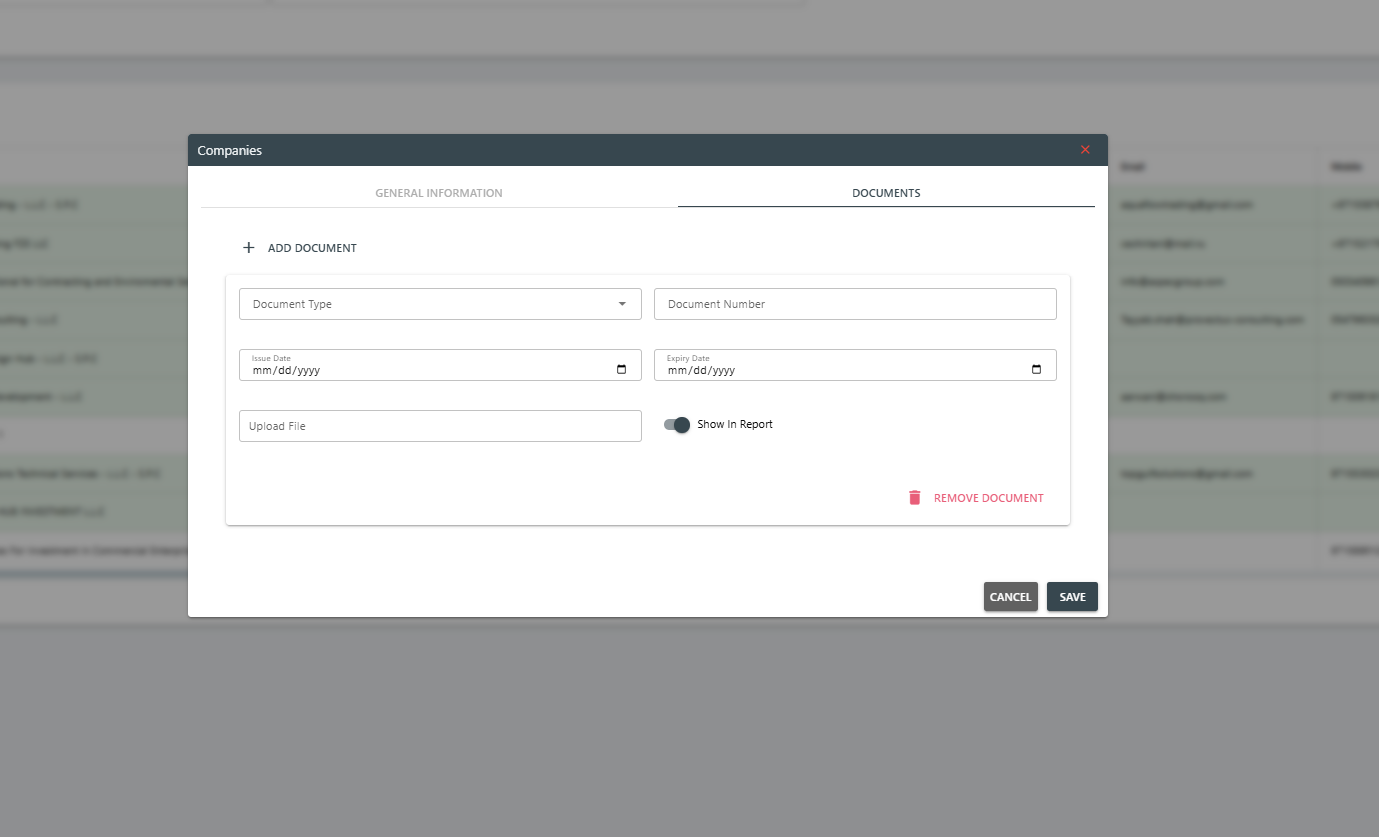The height and width of the screenshot is (837, 1379).
Task: Toggle the Show In Report switch
Action: pyautogui.click(x=677, y=425)
